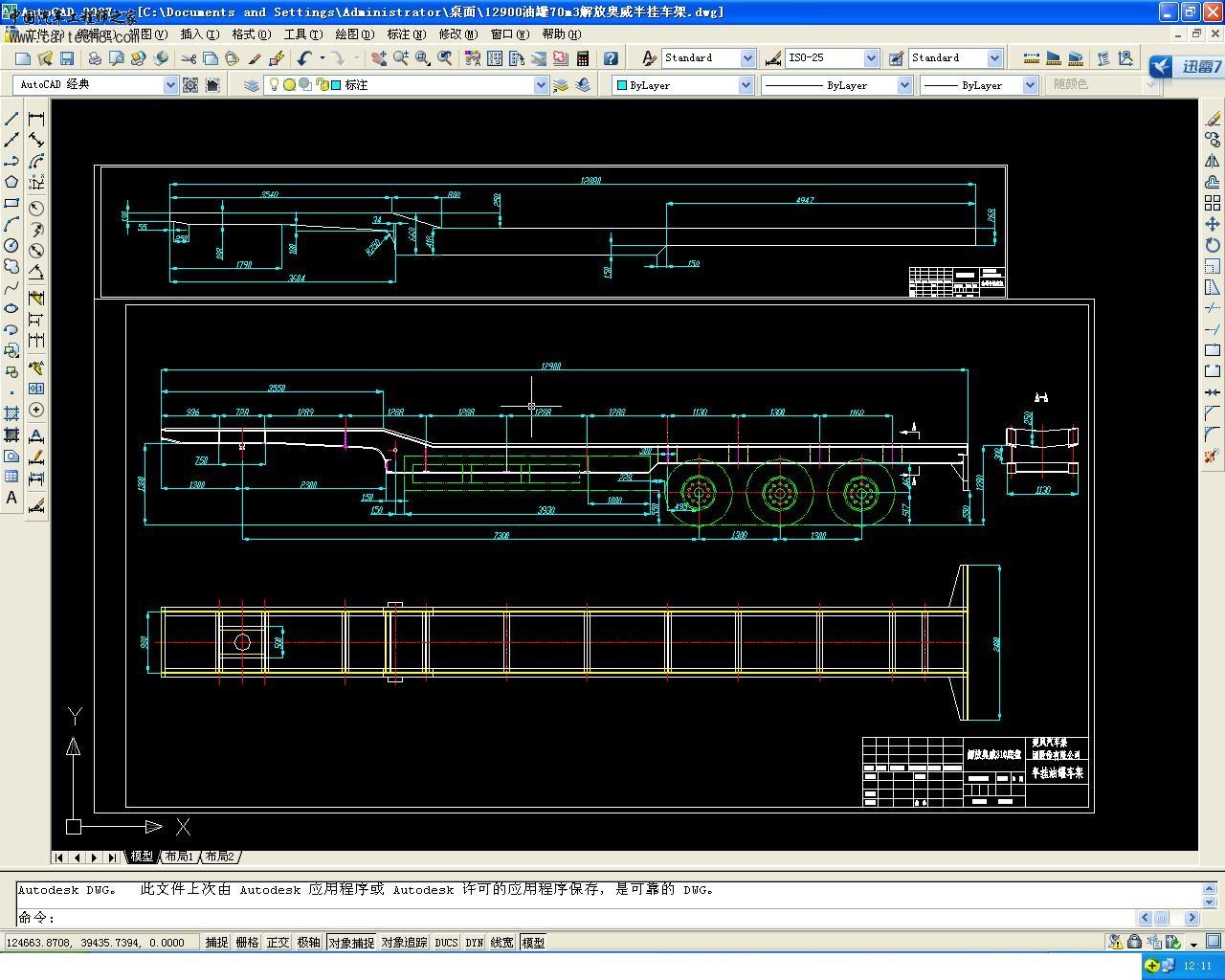
Task: Toggle DYN dynamic input button
Action: pos(475,943)
